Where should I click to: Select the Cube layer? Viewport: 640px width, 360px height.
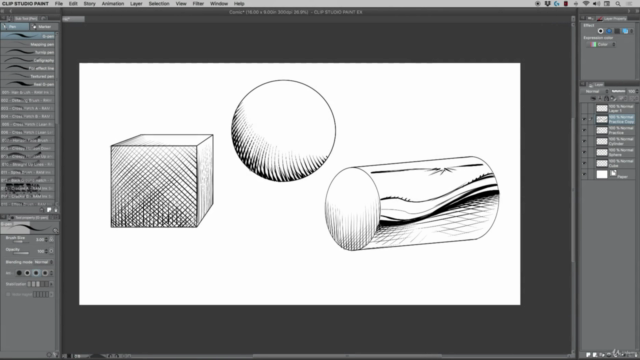(x=615, y=163)
